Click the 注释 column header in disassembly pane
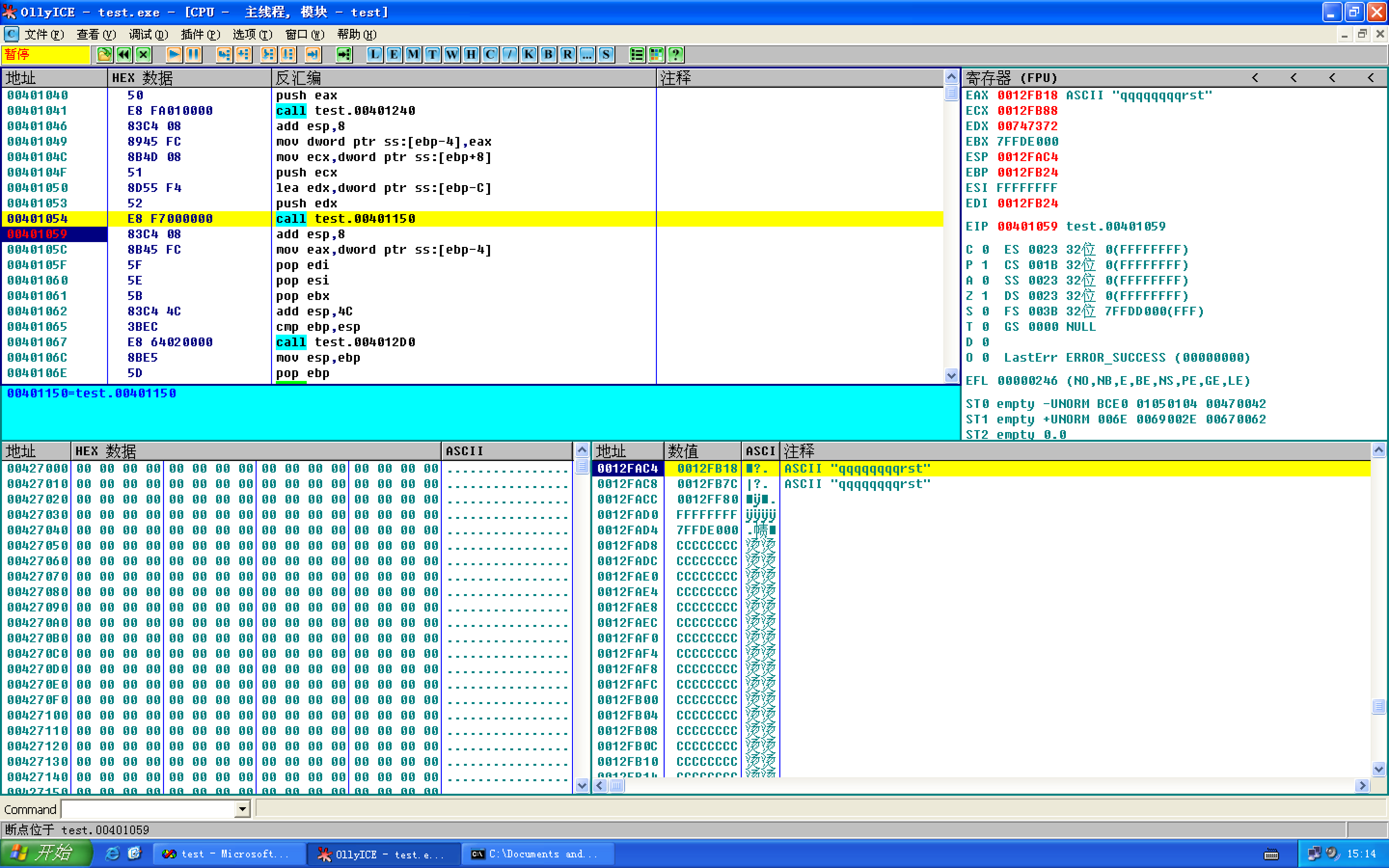This screenshot has width=1389, height=868. (800, 78)
